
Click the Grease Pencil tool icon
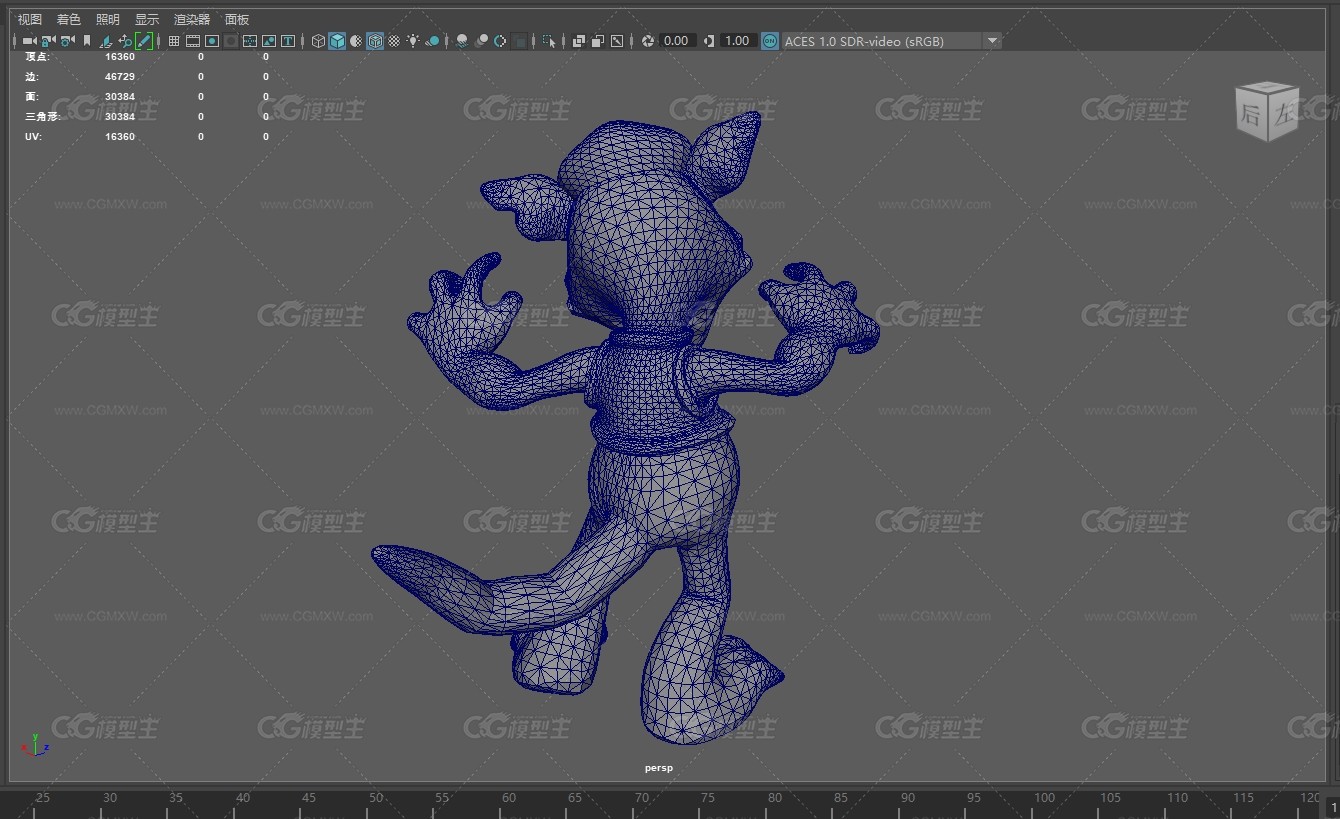coord(144,41)
